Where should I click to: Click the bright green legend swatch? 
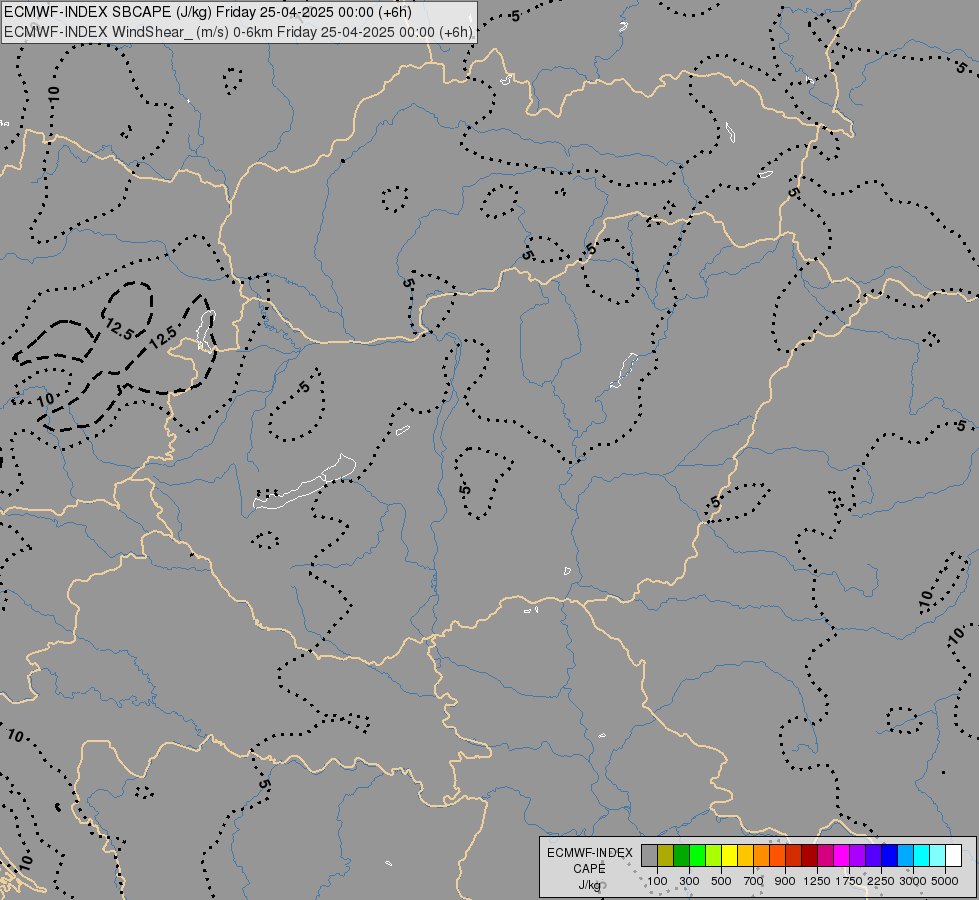[697, 855]
